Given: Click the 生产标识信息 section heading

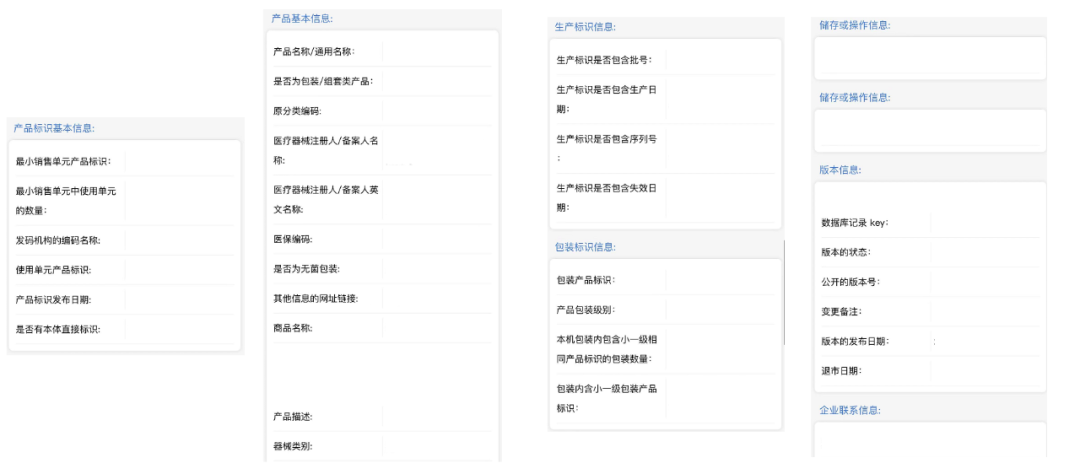Looking at the screenshot, I should pyautogui.click(x=585, y=27).
